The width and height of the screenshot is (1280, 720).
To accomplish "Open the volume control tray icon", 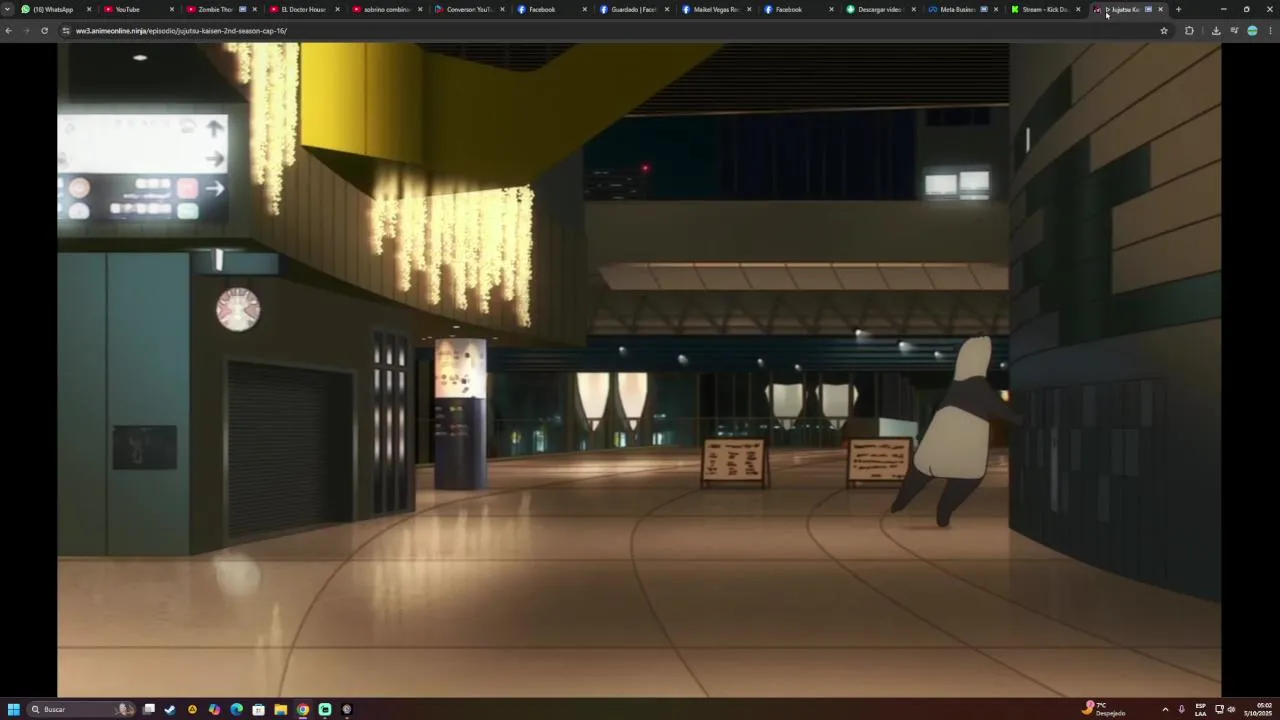I will pyautogui.click(x=1231, y=709).
